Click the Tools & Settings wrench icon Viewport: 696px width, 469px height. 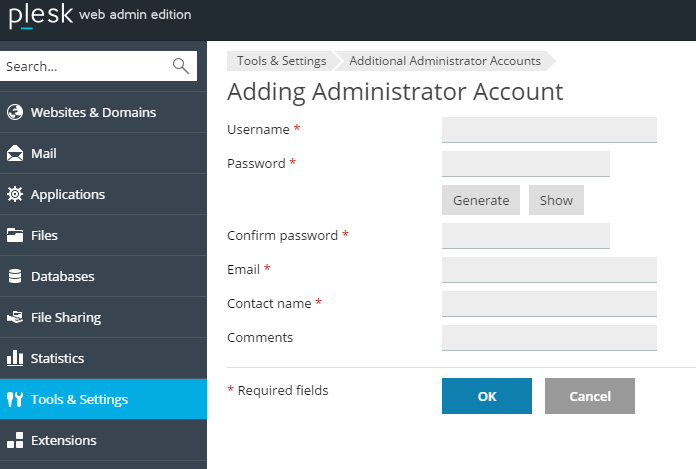15,400
